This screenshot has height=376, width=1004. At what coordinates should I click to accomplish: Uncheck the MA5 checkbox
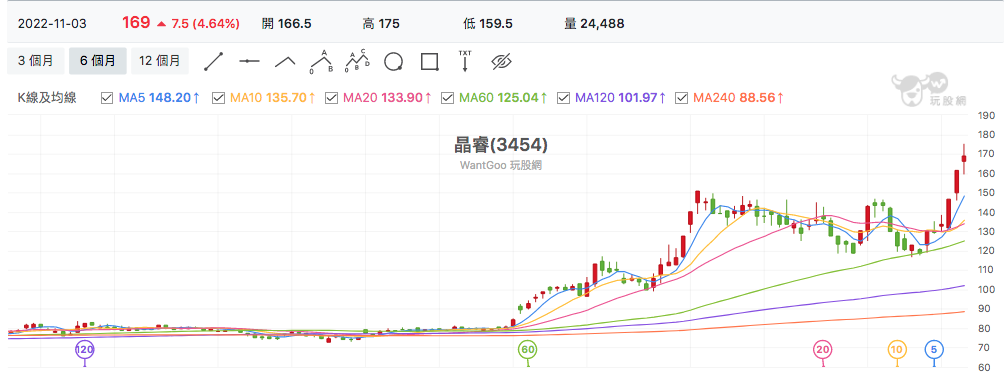[107, 98]
